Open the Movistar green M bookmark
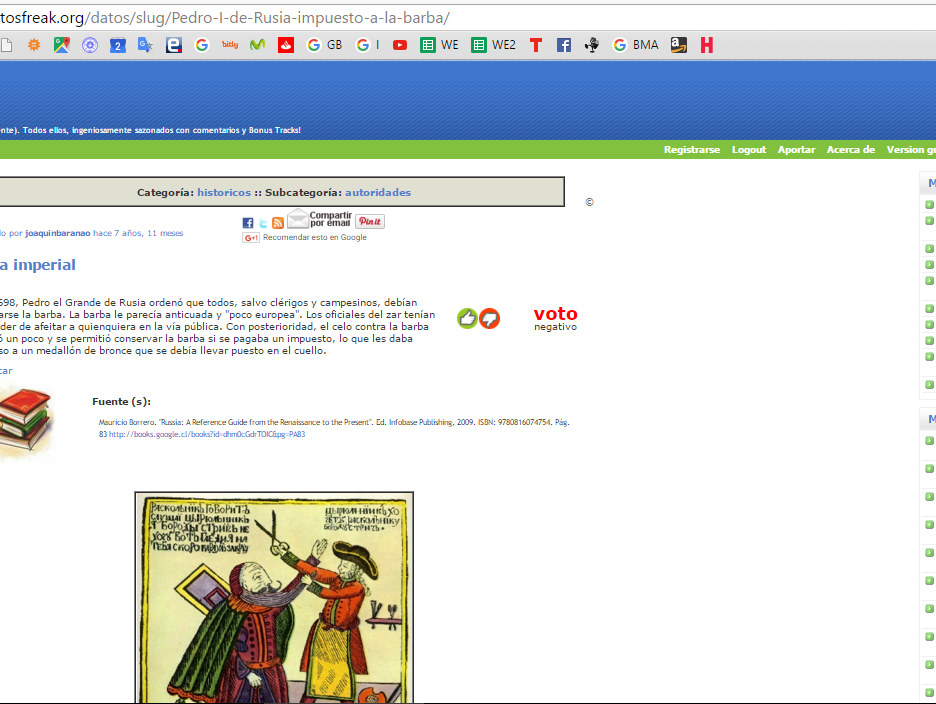The width and height of the screenshot is (936, 704). point(257,45)
